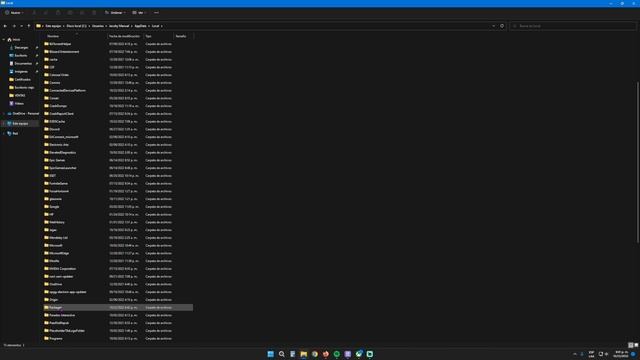640x360 pixels.
Task: Select the PlaceholderTileLogoFolder folder
Action: click(67, 331)
